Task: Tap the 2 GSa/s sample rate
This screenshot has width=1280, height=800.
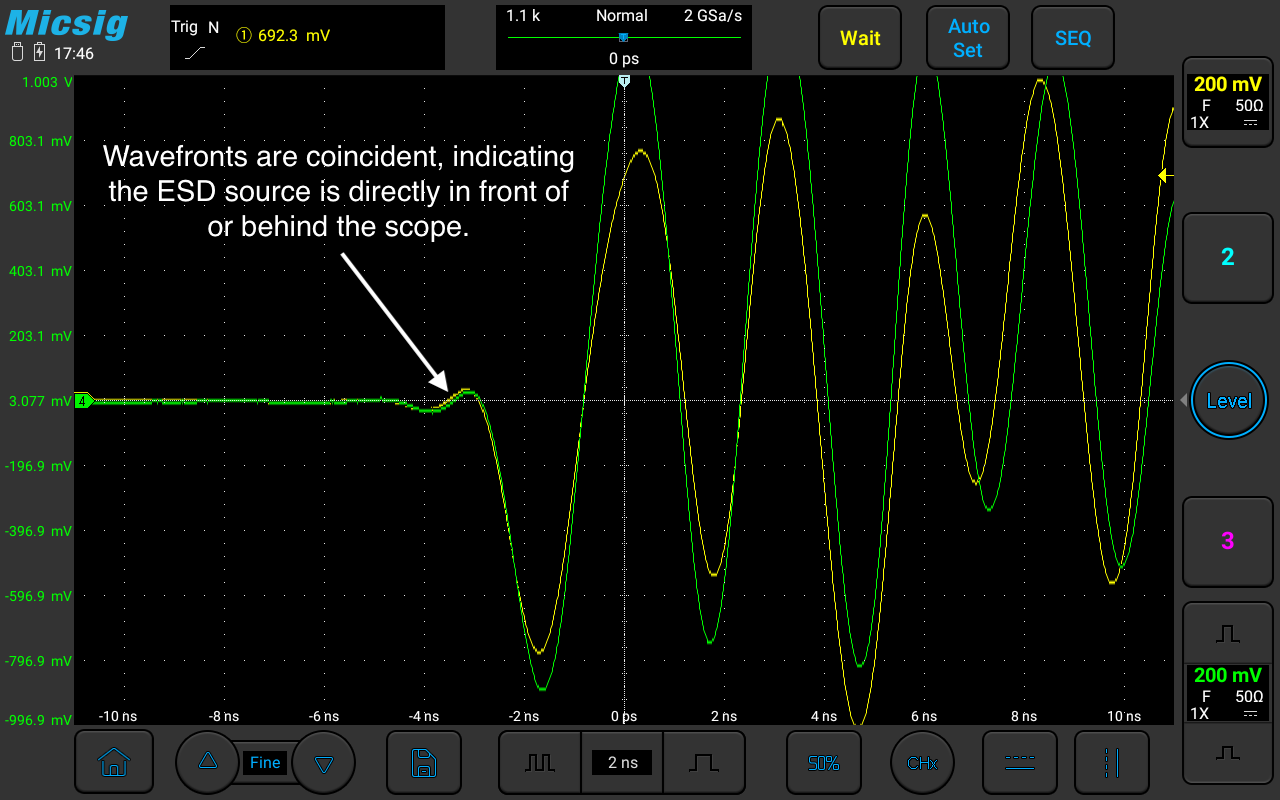Action: (714, 16)
